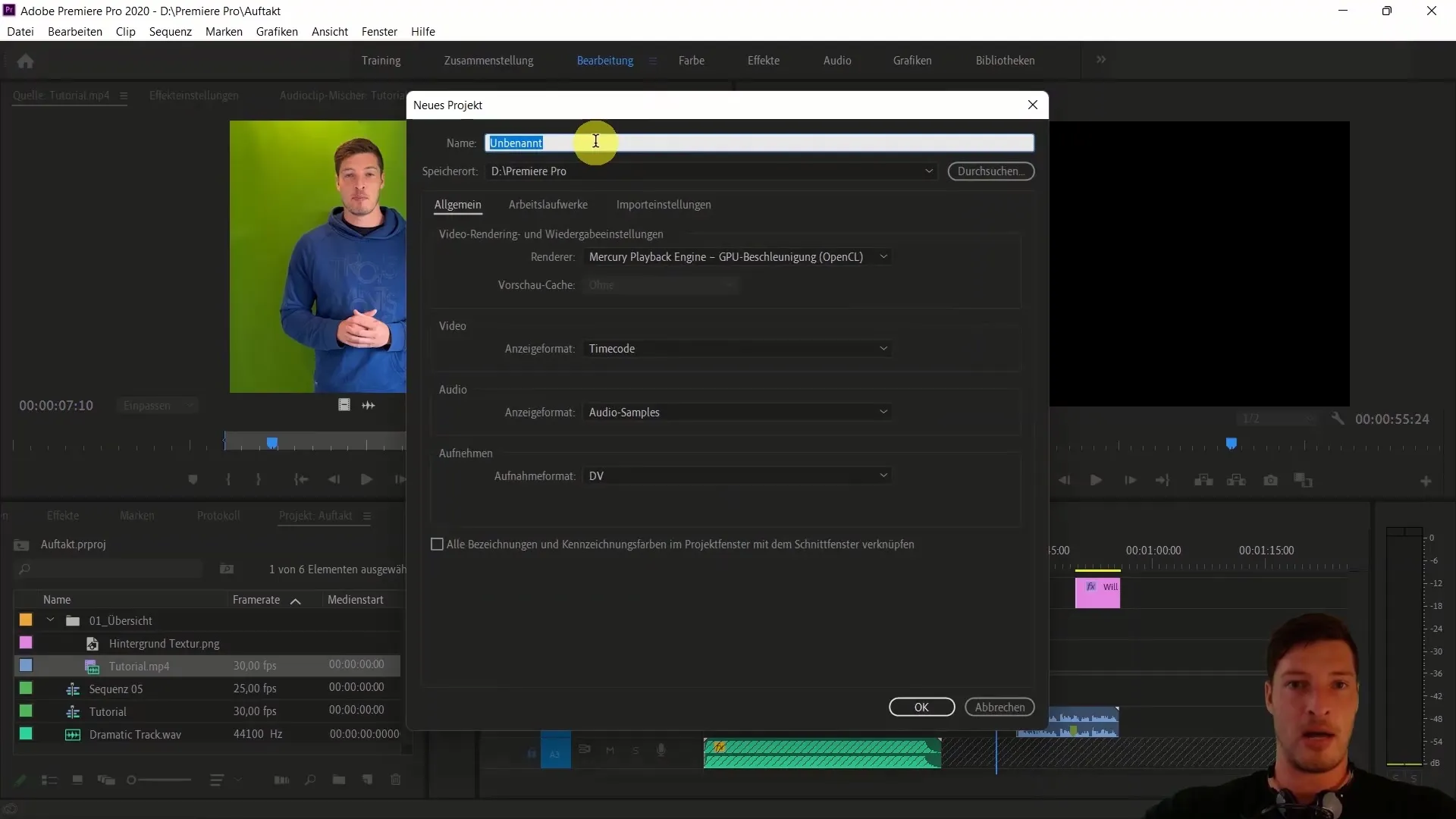Open the Video Anzeigeformat Timecode dropdown
1456x819 pixels.
[x=738, y=349]
